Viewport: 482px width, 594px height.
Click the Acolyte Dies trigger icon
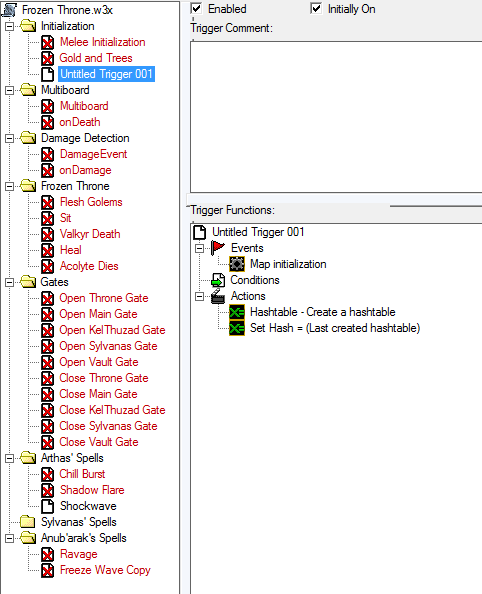47,266
